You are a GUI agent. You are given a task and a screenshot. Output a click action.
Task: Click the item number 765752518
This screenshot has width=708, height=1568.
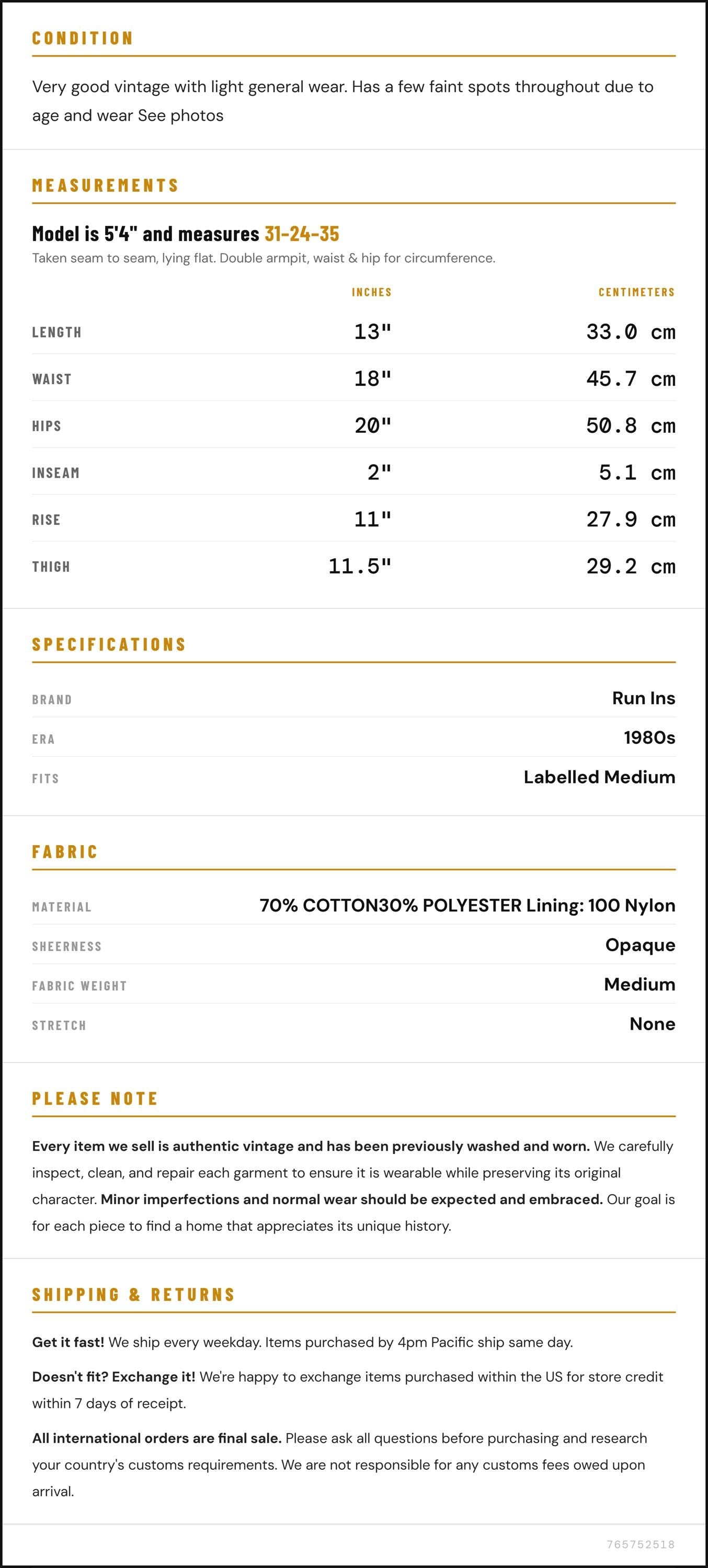pos(641,1545)
